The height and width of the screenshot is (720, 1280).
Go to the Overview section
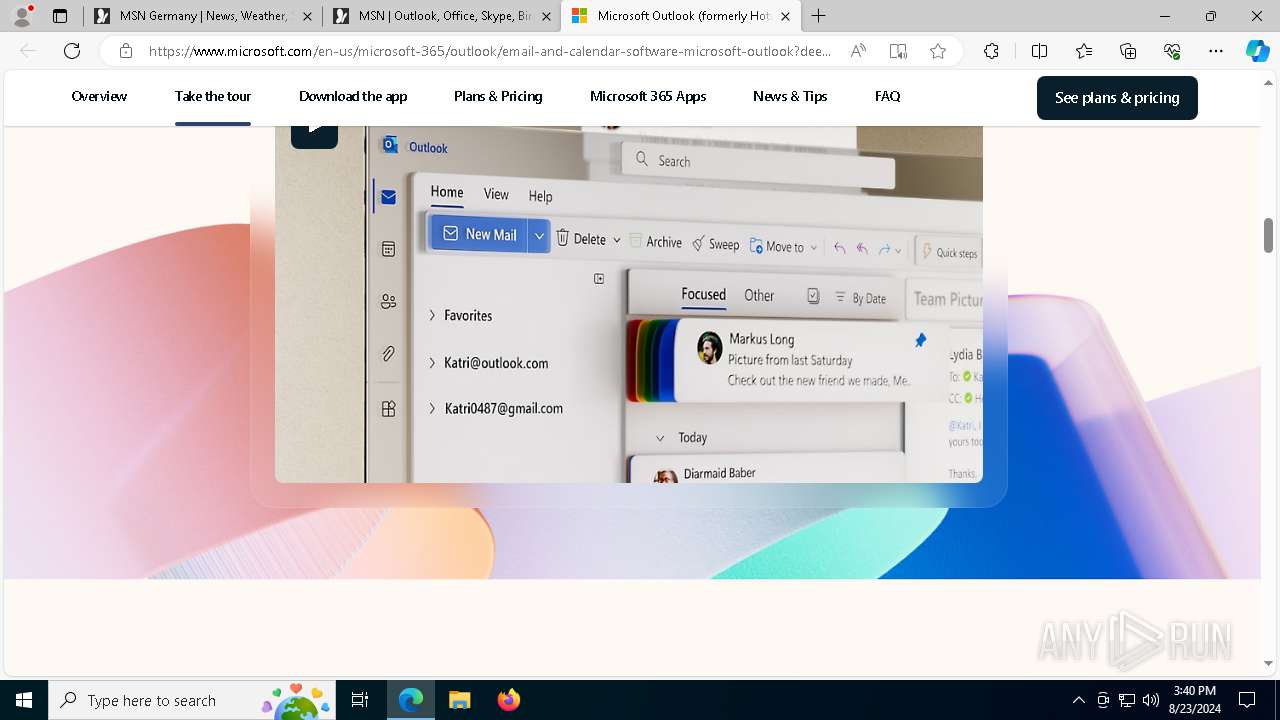click(x=99, y=97)
